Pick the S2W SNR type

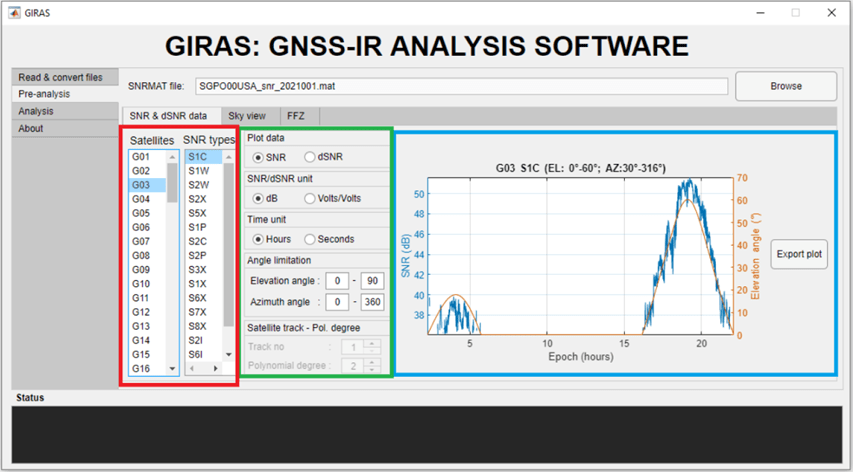[x=198, y=185]
